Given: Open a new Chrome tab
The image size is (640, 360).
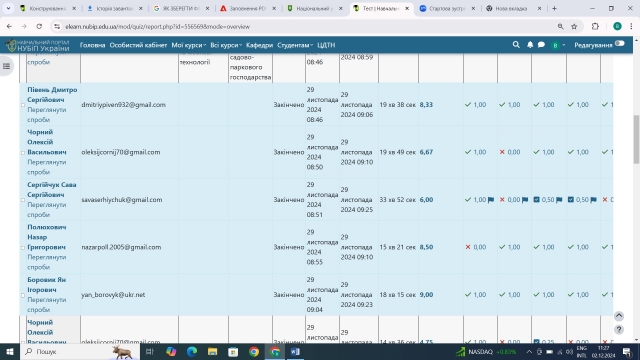Looking at the screenshot, I should point(554,8).
